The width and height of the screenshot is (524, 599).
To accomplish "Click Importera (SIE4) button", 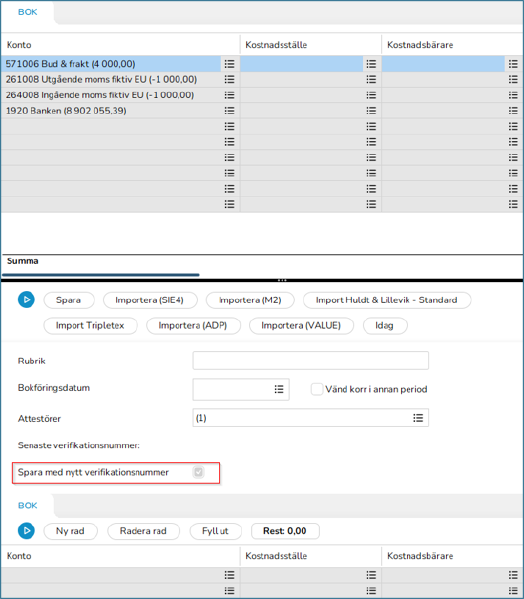I will point(150,300).
